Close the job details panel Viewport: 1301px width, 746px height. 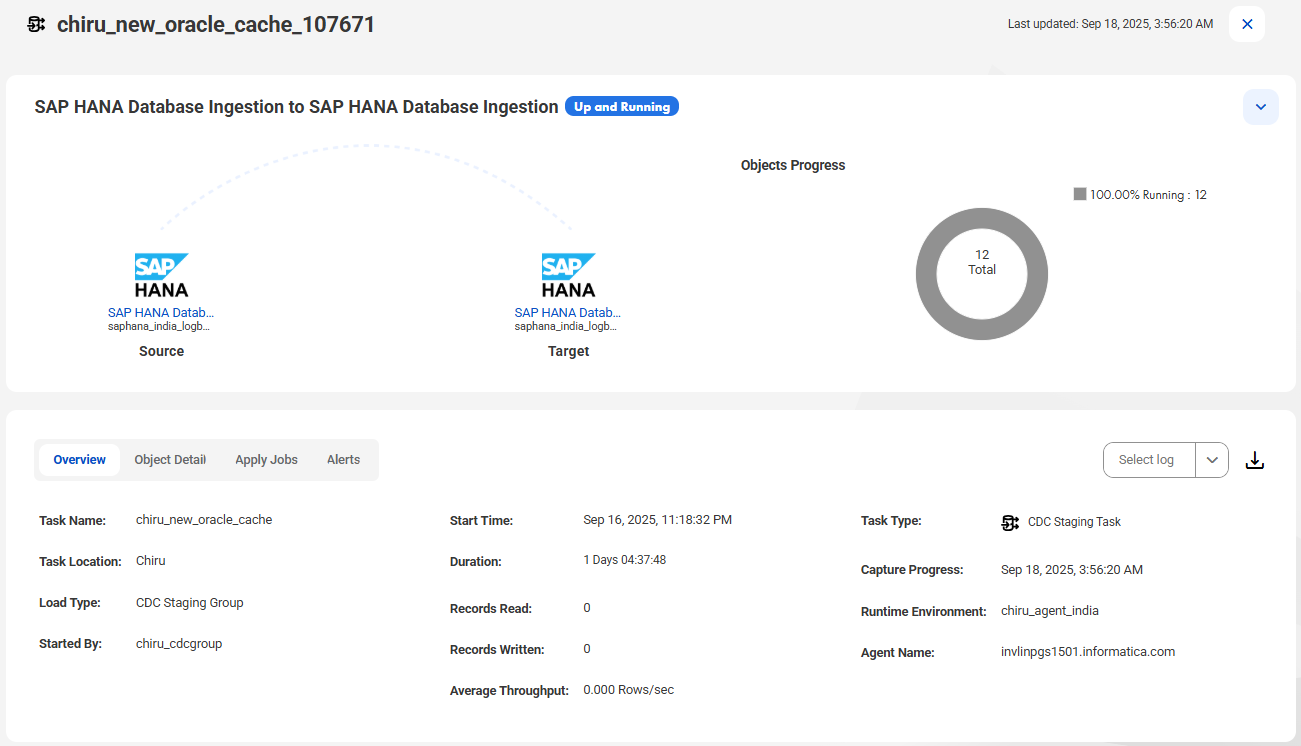coord(1247,24)
